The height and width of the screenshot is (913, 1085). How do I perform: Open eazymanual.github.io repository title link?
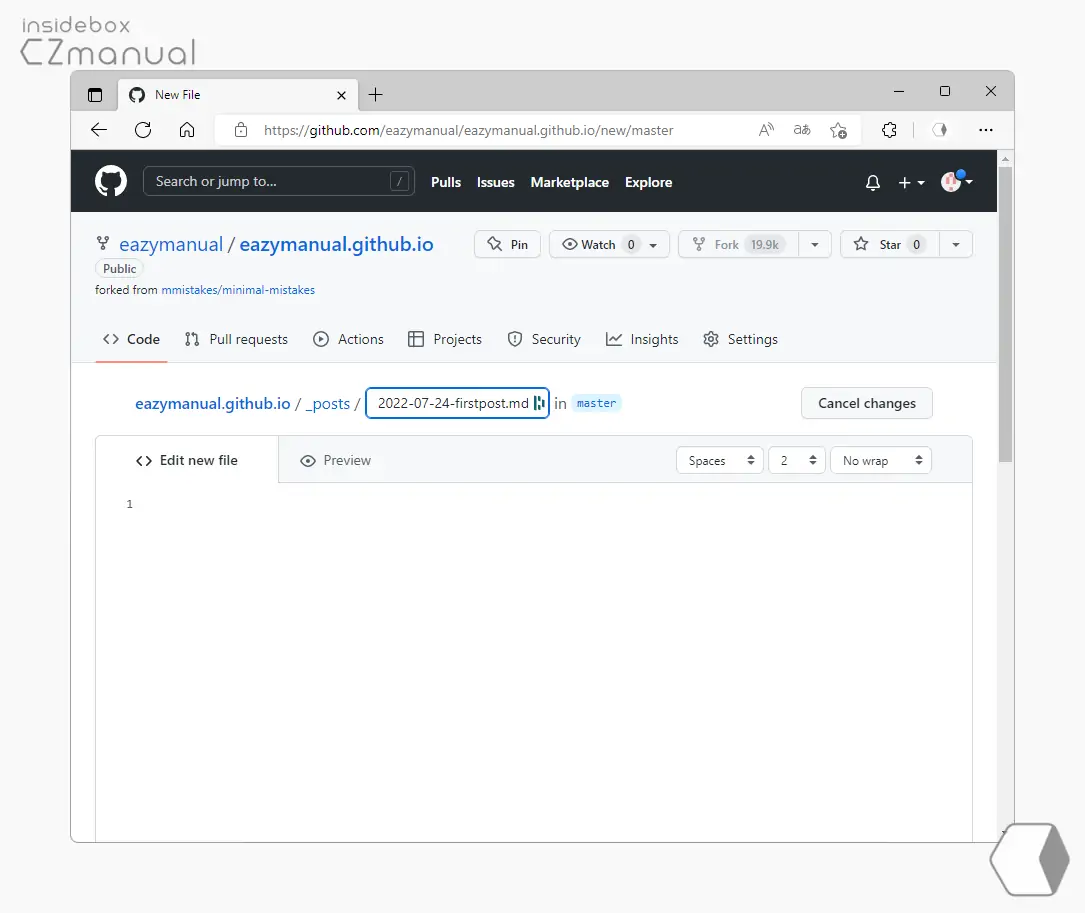pos(336,244)
